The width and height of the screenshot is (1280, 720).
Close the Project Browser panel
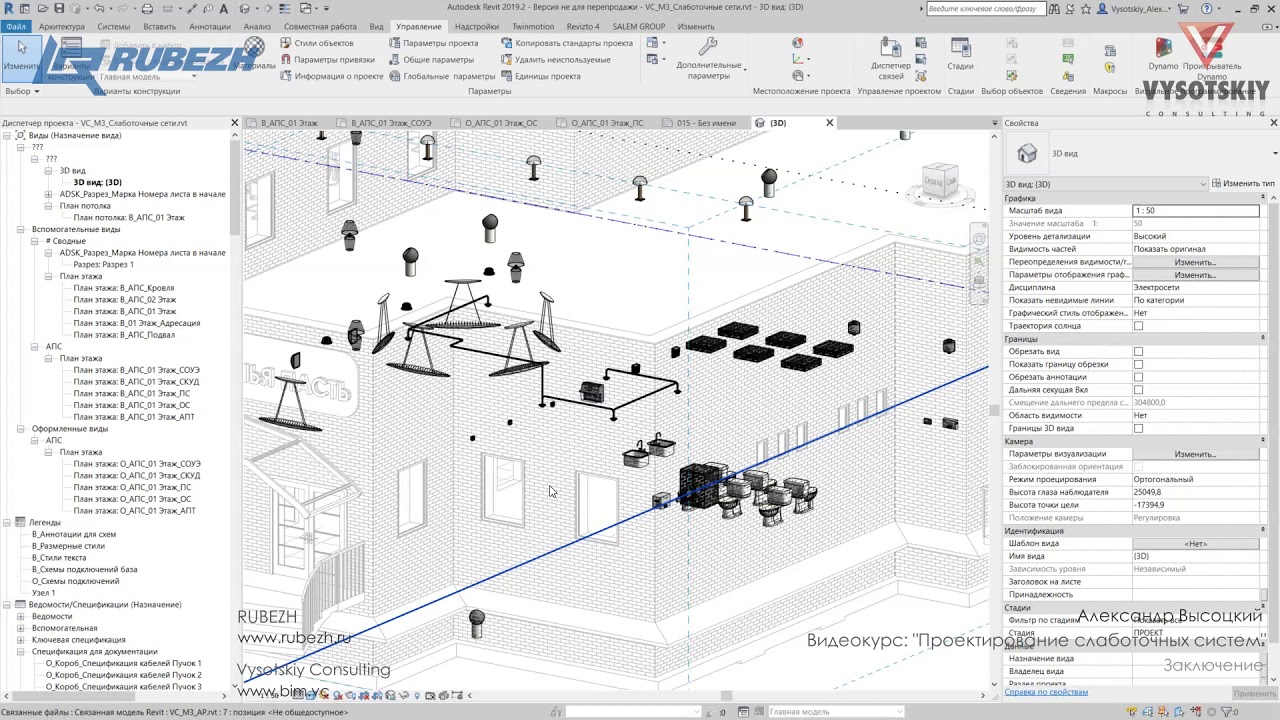pyautogui.click(x=235, y=123)
